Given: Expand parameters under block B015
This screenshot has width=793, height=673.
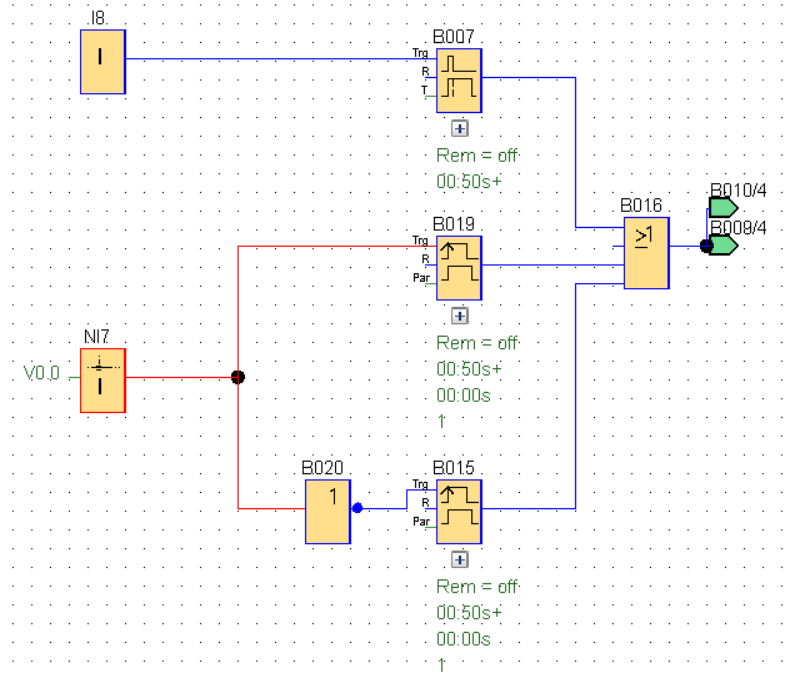Looking at the screenshot, I should coord(460,560).
